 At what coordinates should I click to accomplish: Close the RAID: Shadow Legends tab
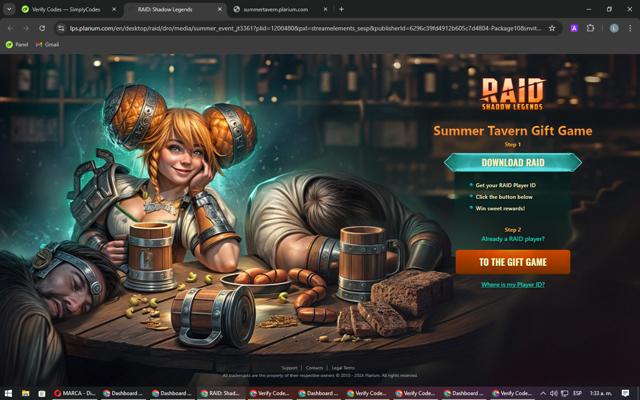220,9
